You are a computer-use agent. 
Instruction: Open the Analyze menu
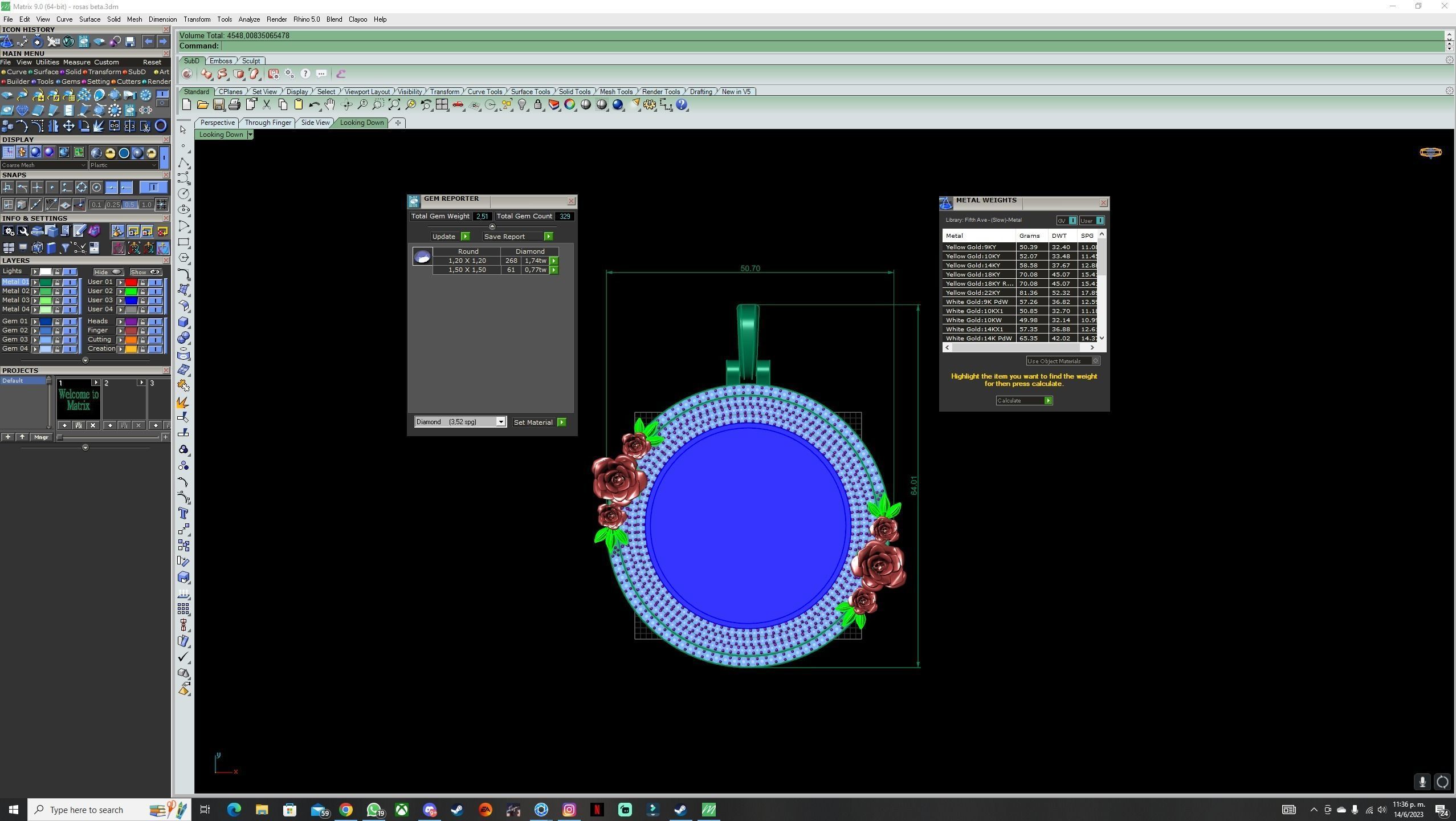tap(249, 19)
